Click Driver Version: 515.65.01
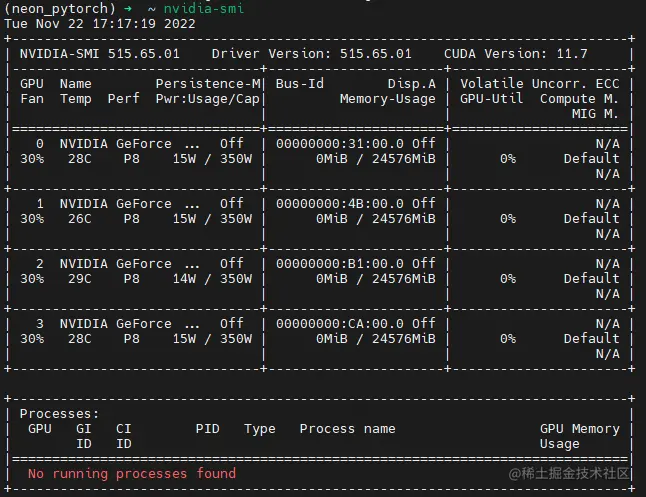 311,54
